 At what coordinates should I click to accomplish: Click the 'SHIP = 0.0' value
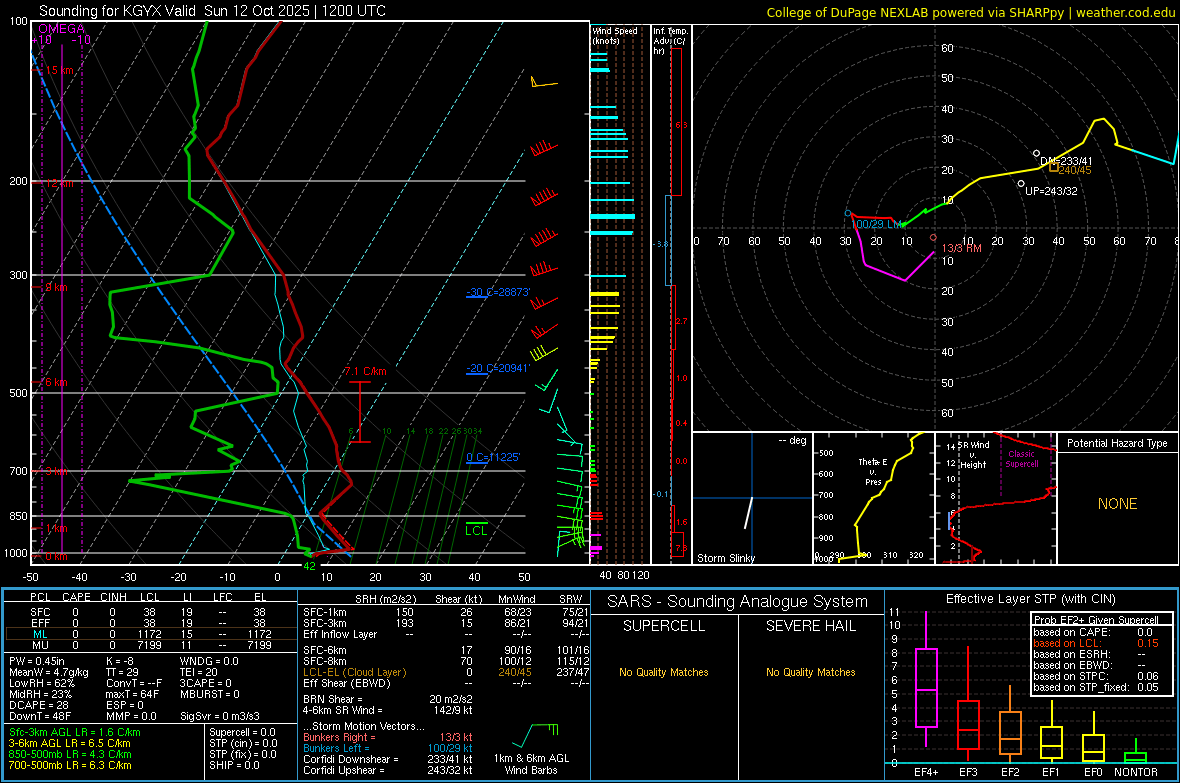point(234,765)
